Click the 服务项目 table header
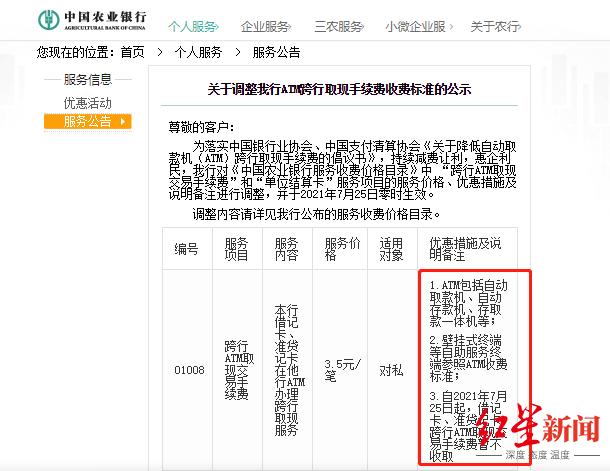The width and height of the screenshot is (610, 471). 237,249
